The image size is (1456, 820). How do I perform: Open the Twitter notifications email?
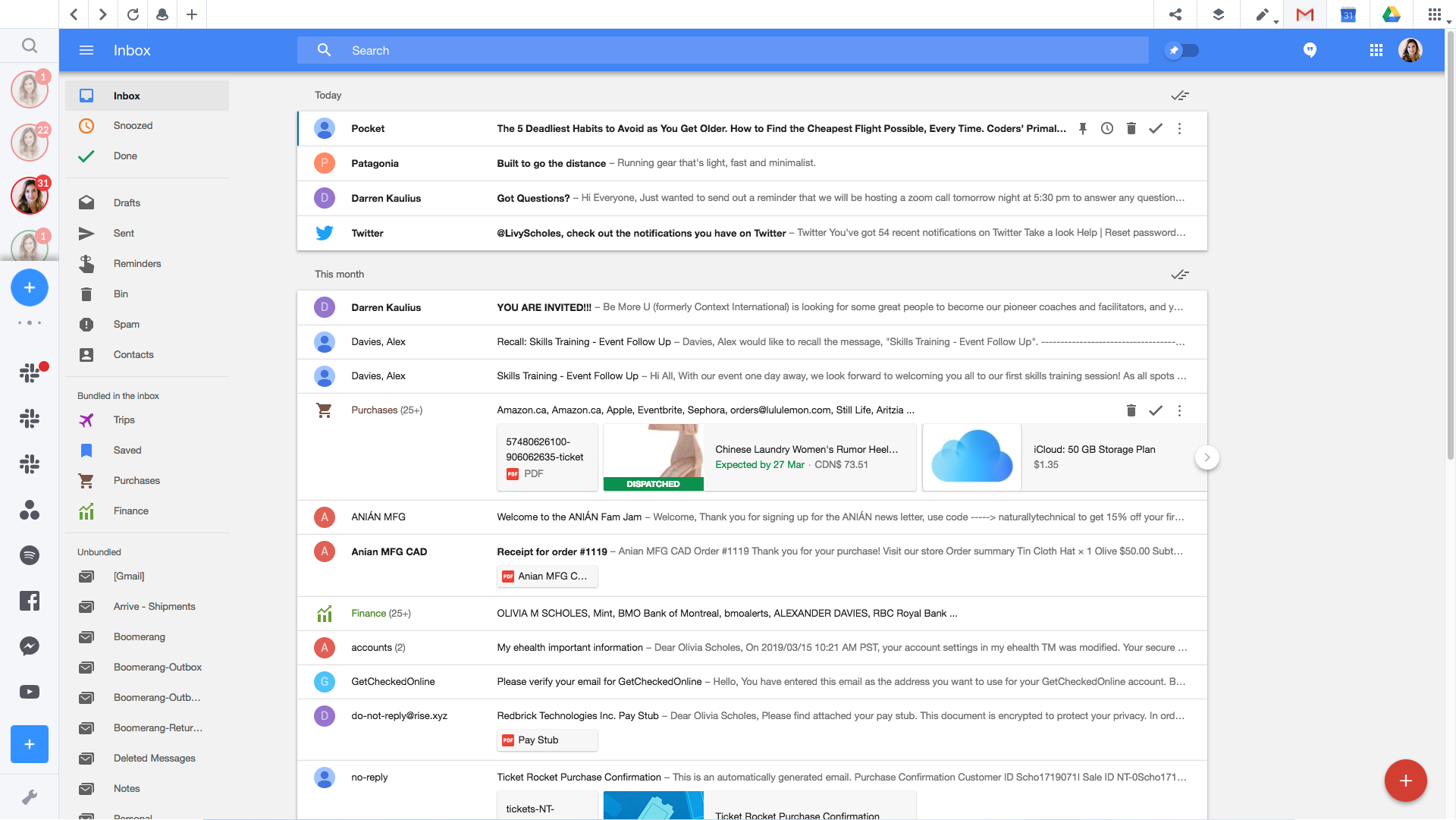pos(752,233)
